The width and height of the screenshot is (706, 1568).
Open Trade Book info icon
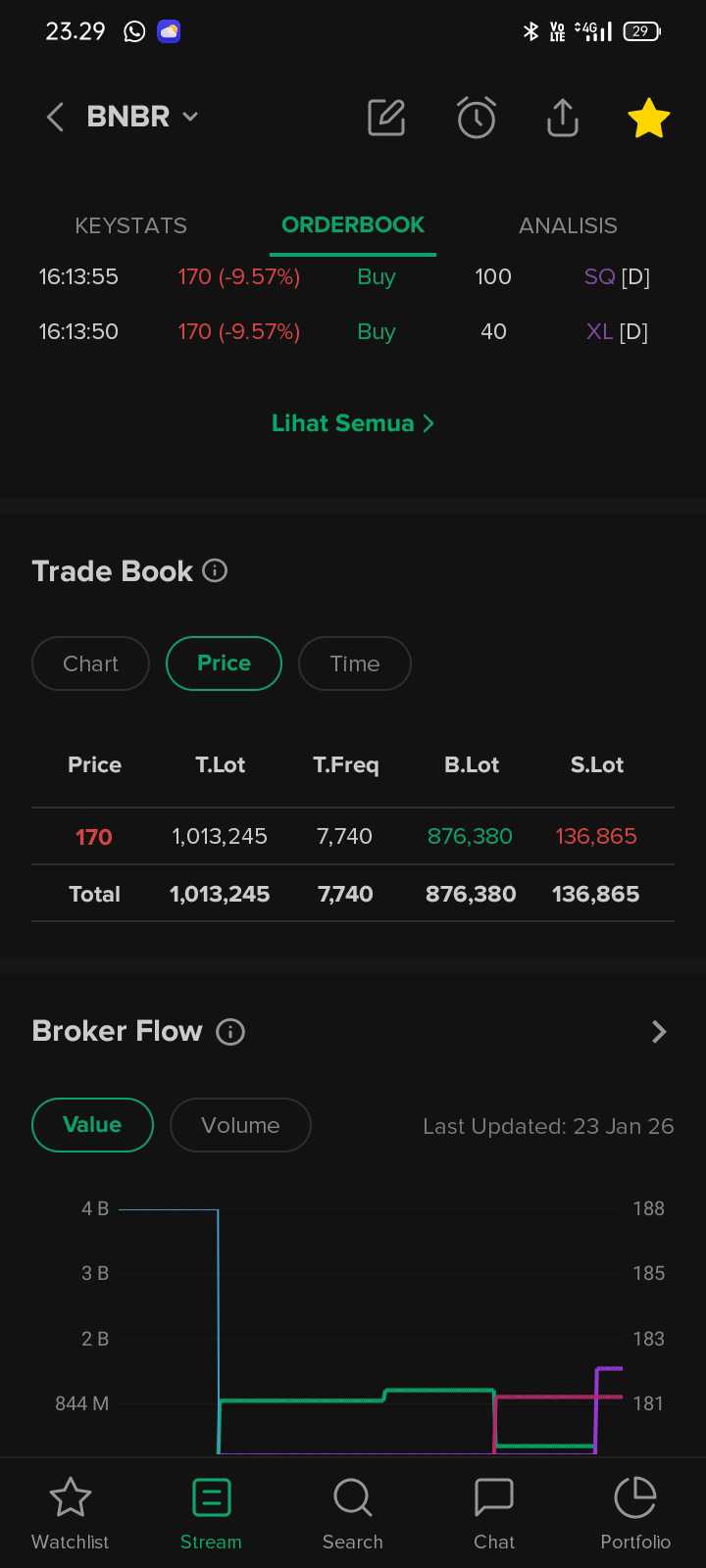pos(215,570)
